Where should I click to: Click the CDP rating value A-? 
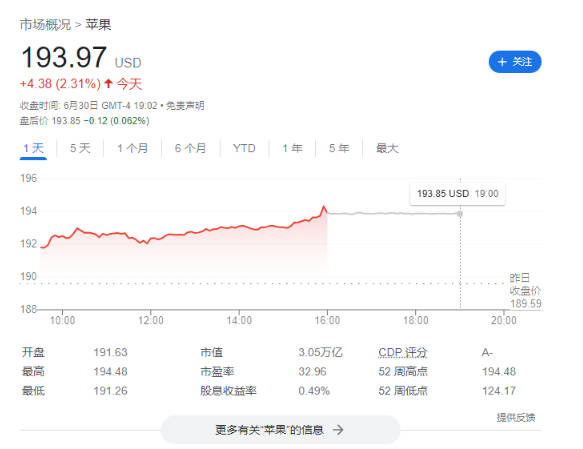(487, 352)
